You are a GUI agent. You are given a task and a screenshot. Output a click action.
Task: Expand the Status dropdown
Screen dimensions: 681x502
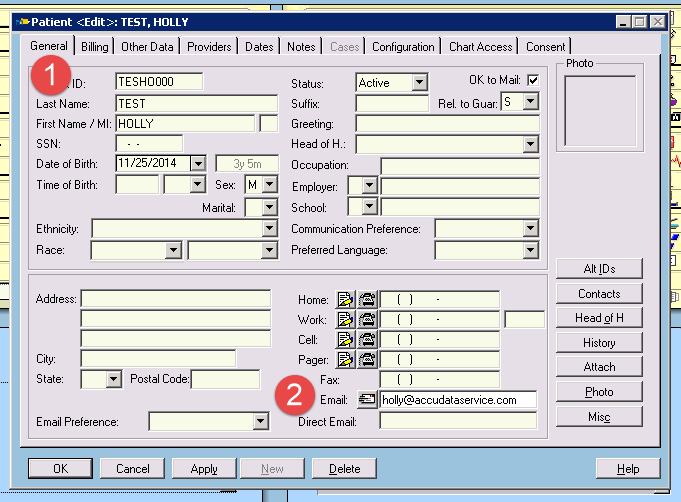(x=419, y=82)
